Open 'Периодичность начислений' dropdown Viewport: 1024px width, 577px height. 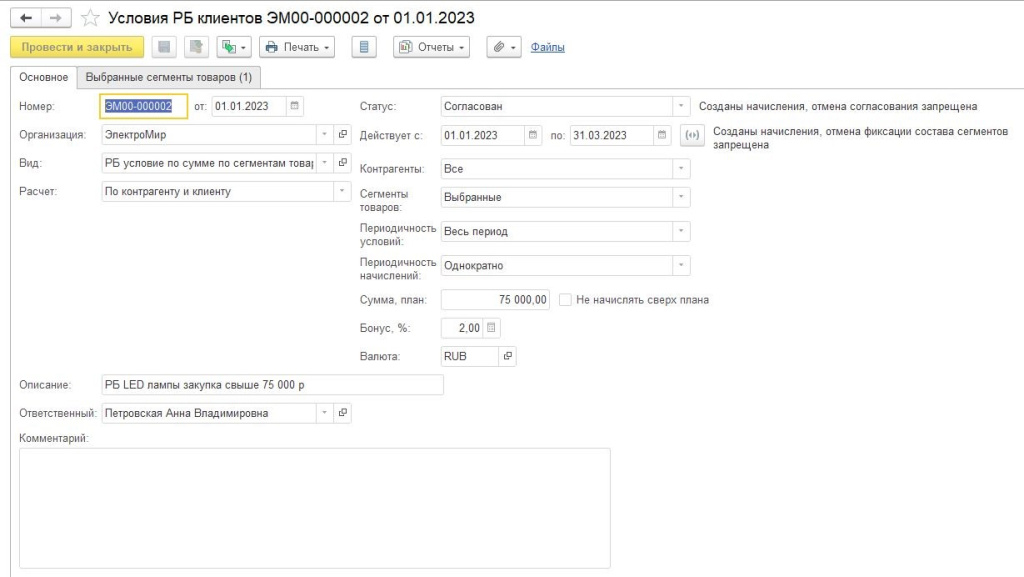click(681, 266)
